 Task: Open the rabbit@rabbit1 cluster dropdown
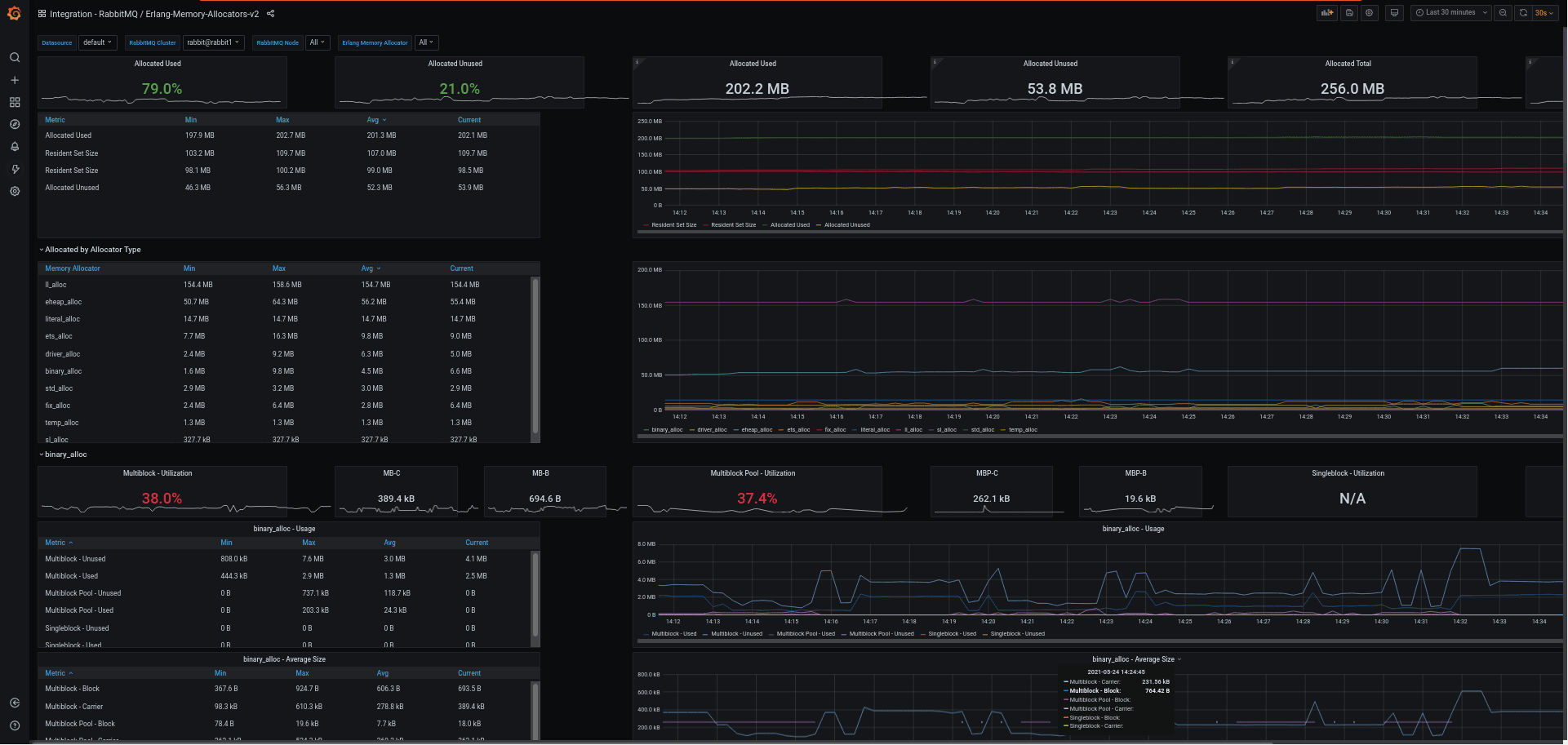click(213, 42)
